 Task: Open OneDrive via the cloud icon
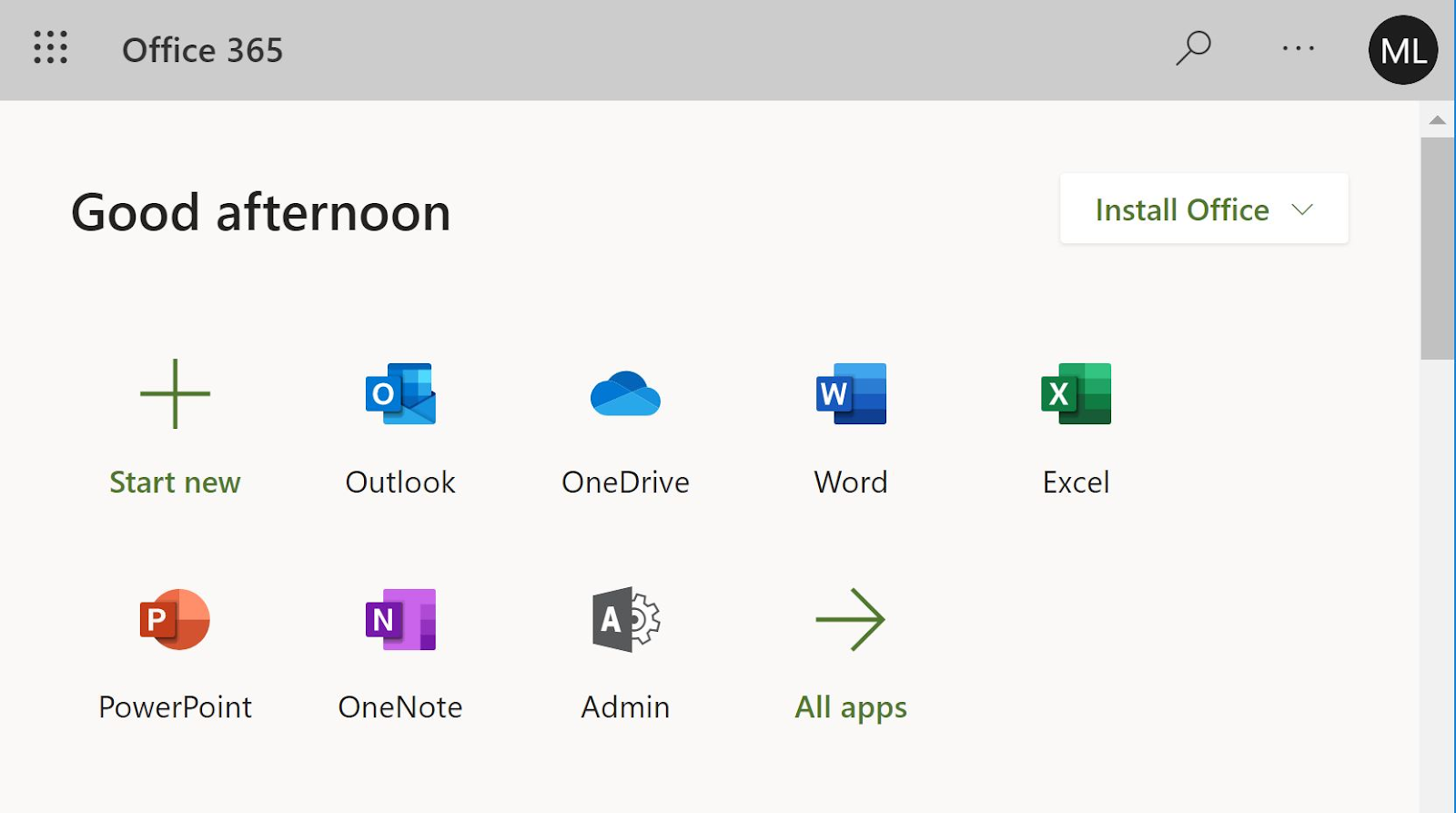(x=625, y=394)
